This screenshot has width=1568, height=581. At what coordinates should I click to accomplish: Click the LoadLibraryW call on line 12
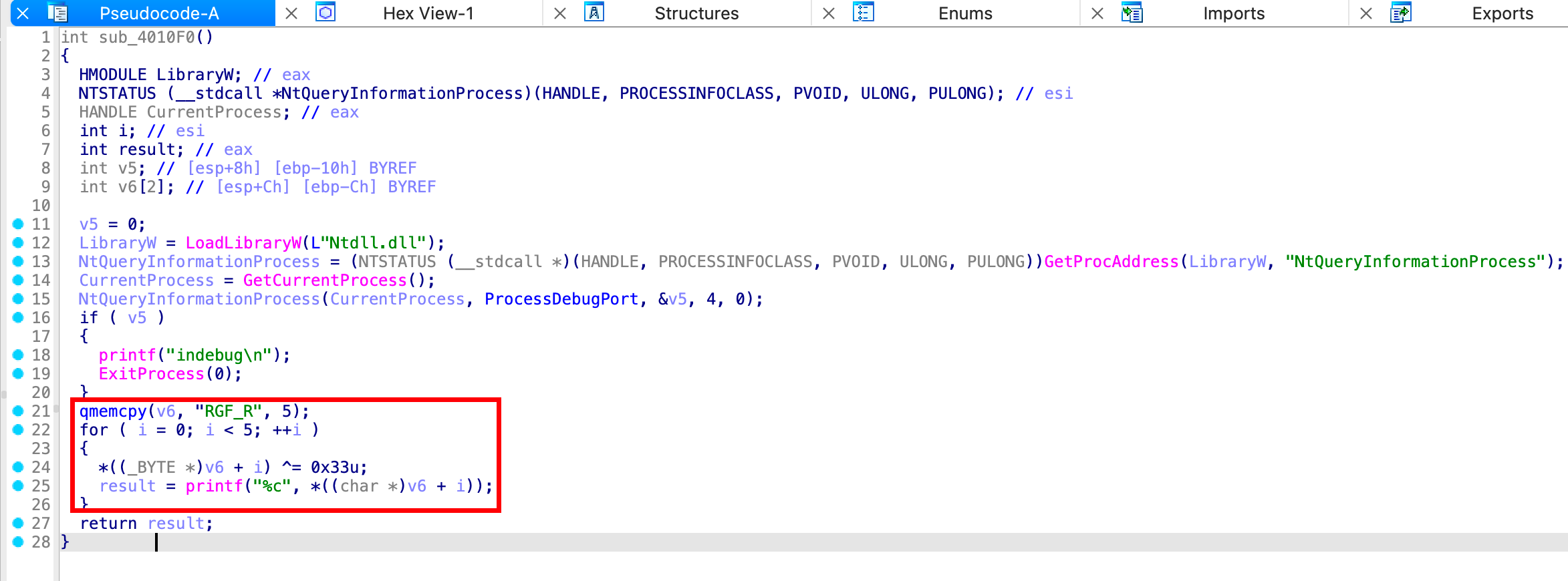[243, 243]
